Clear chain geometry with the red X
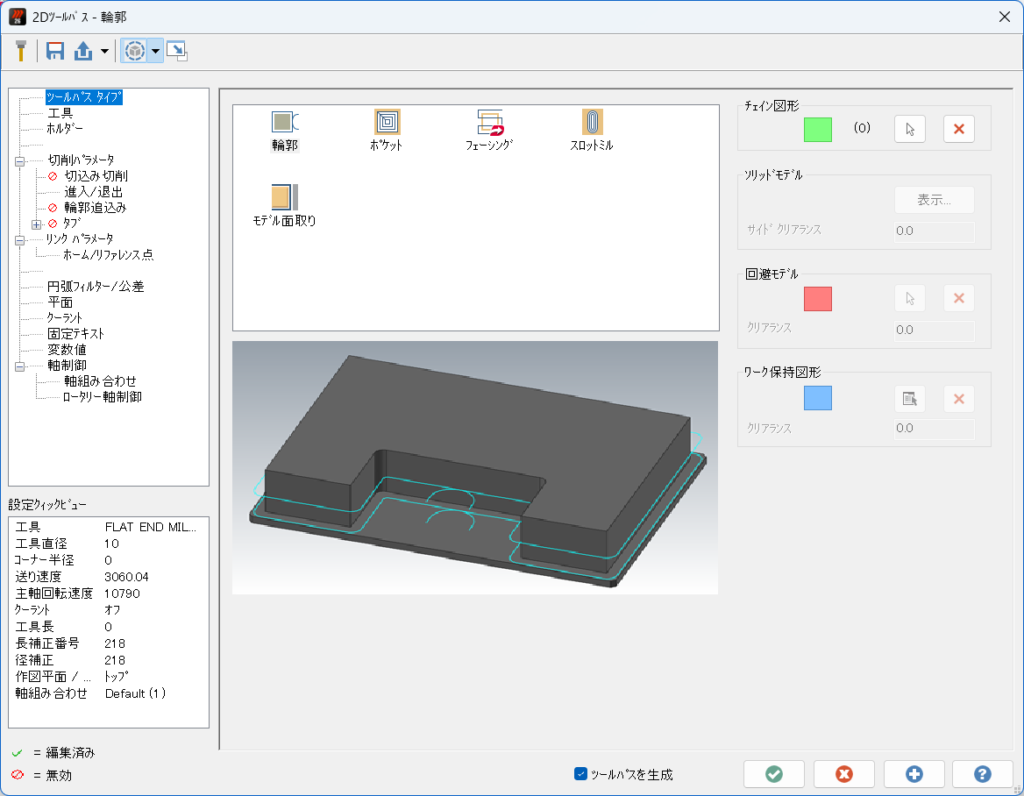 point(959,129)
